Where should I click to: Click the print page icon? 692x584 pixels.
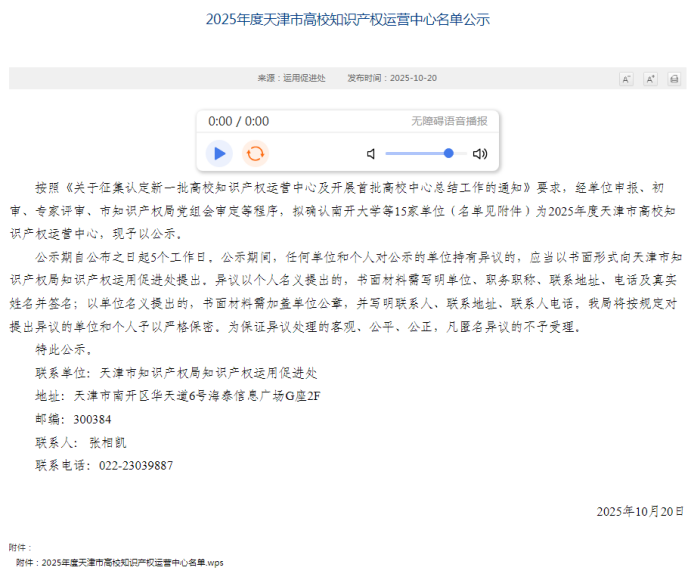pyautogui.click(x=674, y=79)
